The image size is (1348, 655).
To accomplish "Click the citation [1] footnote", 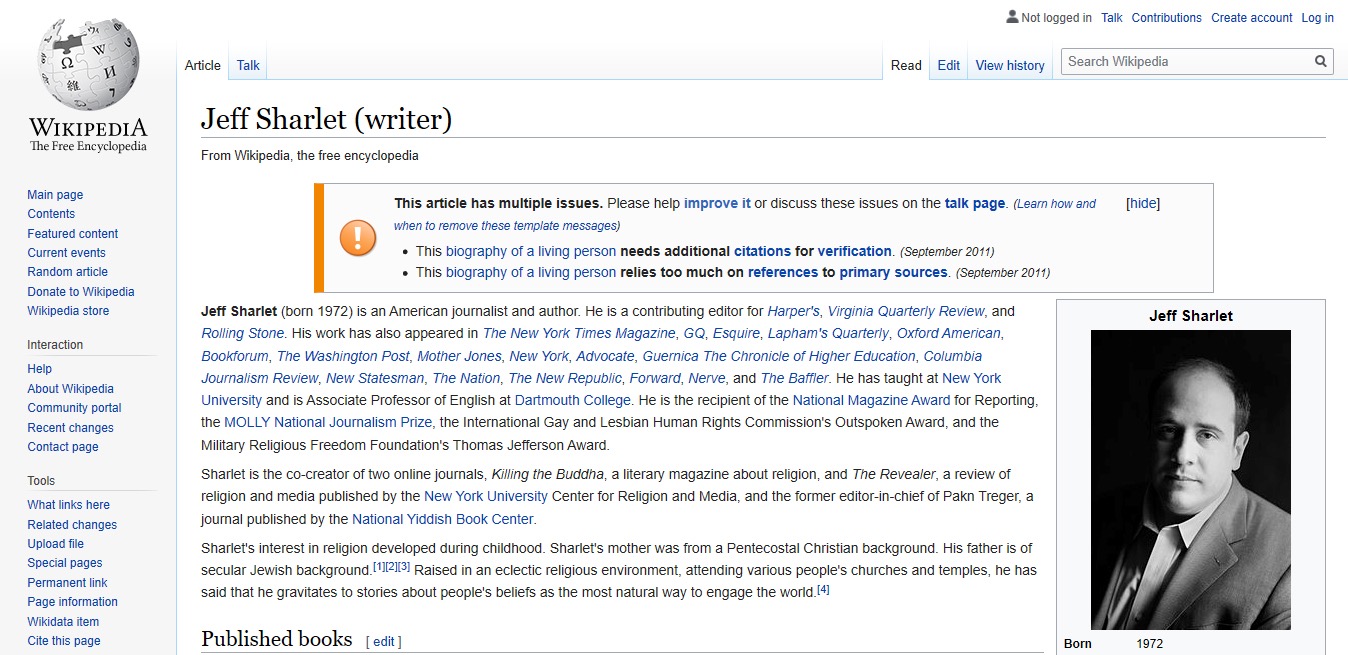I will (379, 567).
